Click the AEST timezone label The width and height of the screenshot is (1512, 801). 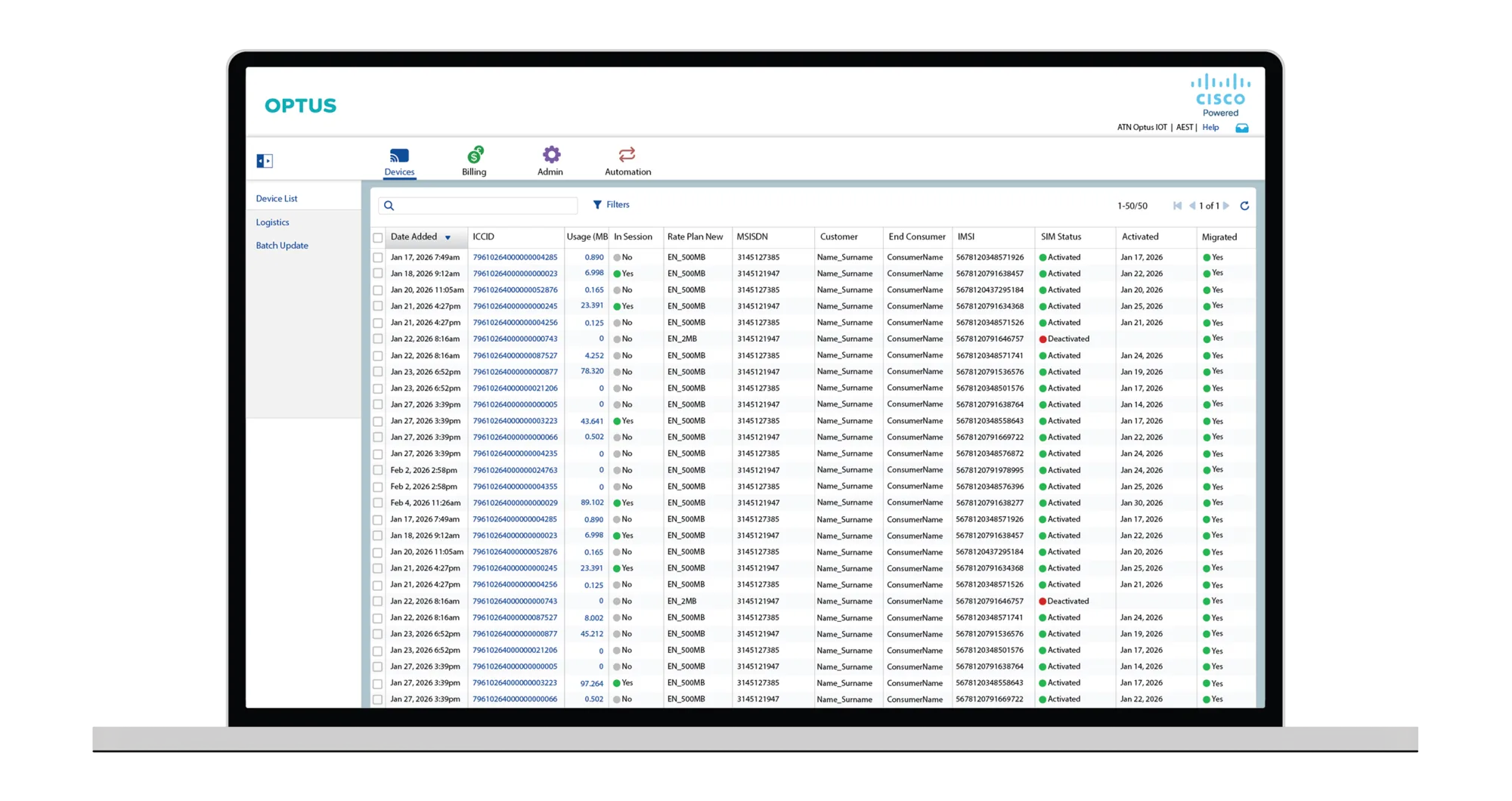1185,128
